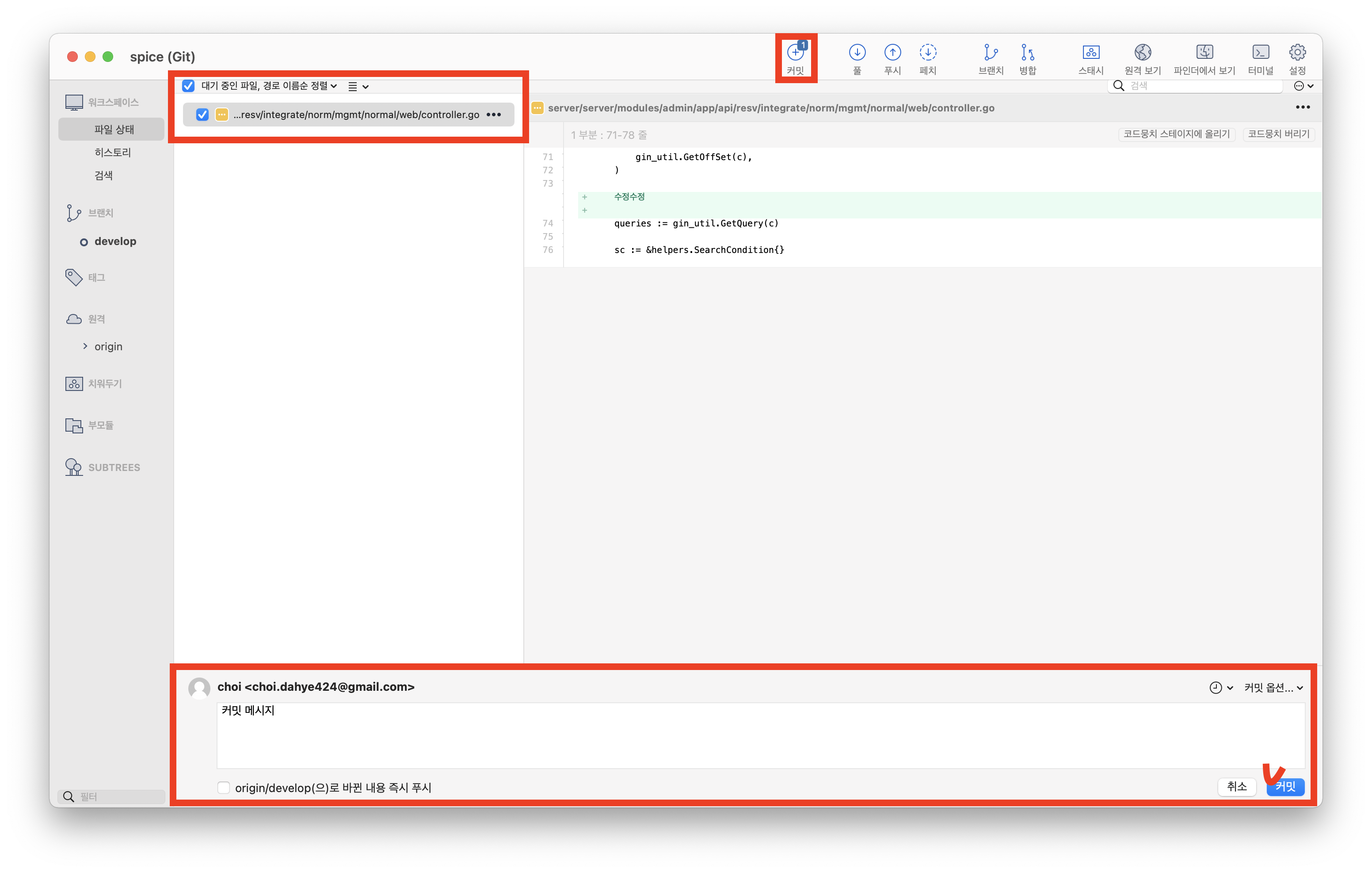Click the added line 수정수정 in diff

tap(629, 197)
